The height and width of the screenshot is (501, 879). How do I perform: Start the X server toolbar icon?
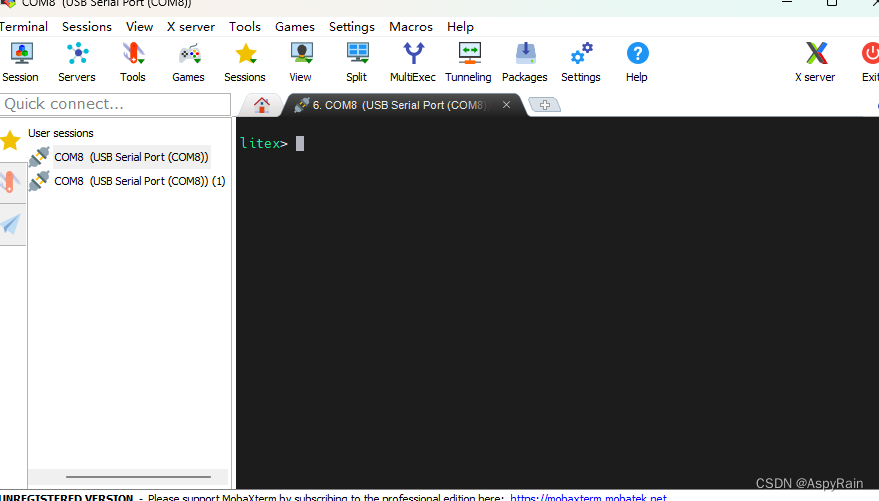(816, 54)
